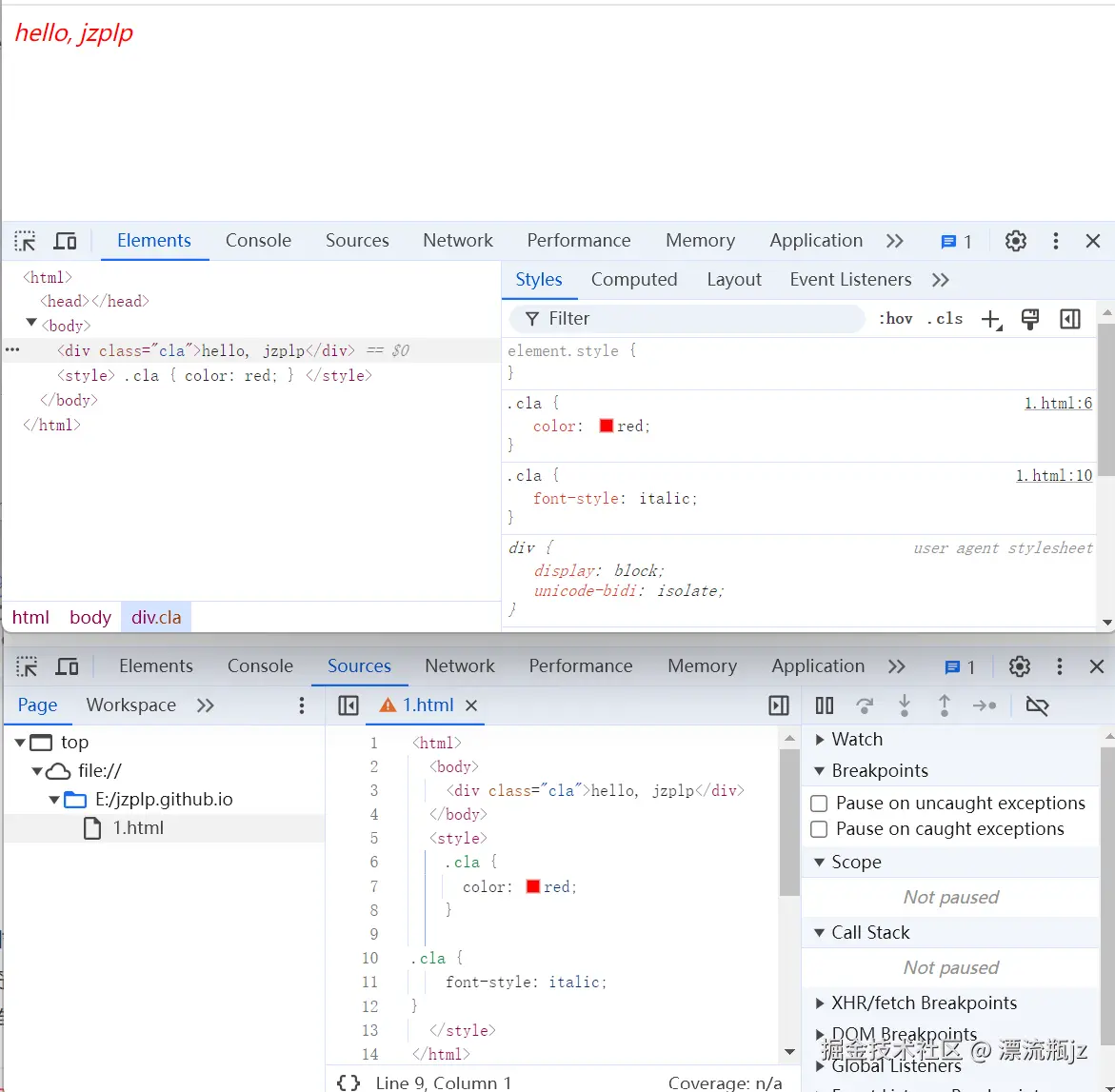Image resolution: width=1115 pixels, height=1092 pixels.
Task: Open the Console panel
Action: [x=258, y=240]
